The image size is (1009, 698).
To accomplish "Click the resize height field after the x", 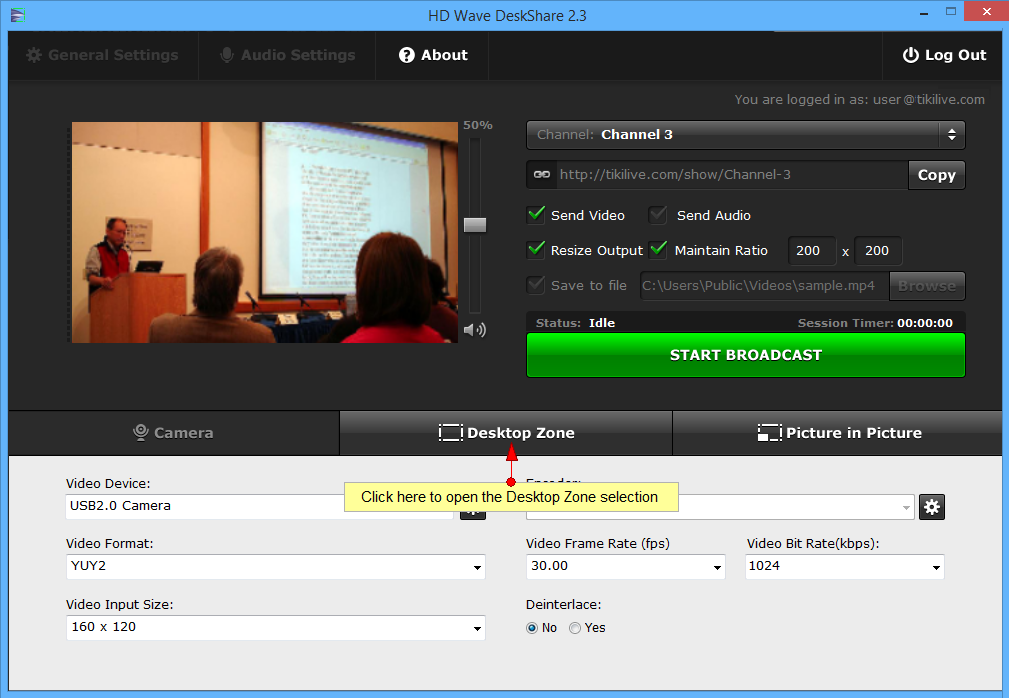I will [878, 251].
